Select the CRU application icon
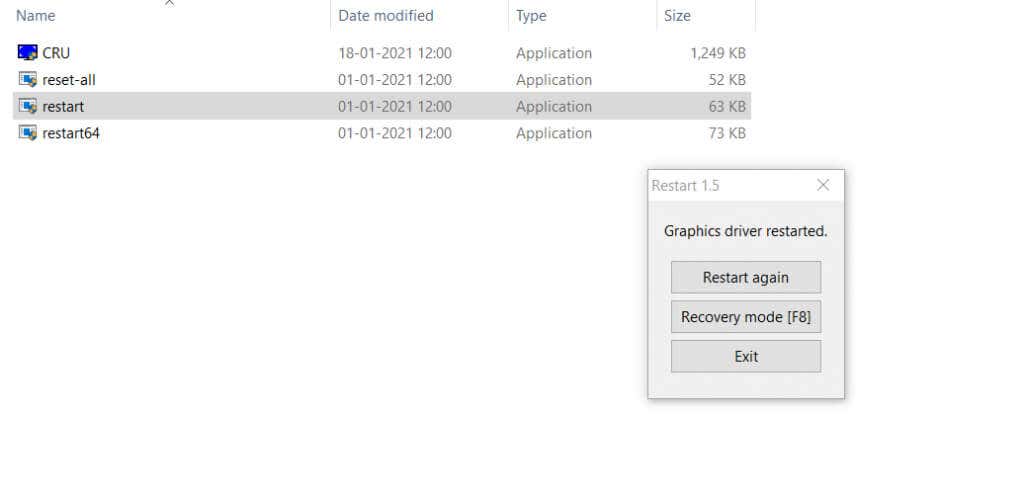Screen dimensions: 1024x500 coord(27,53)
